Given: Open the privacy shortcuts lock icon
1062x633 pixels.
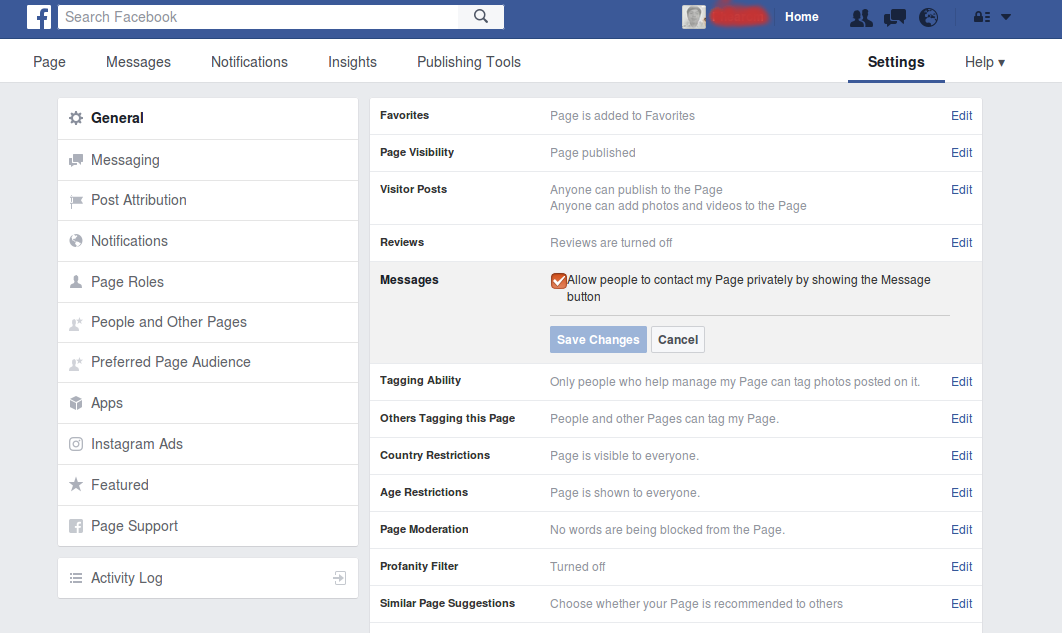Looking at the screenshot, I should (981, 18).
